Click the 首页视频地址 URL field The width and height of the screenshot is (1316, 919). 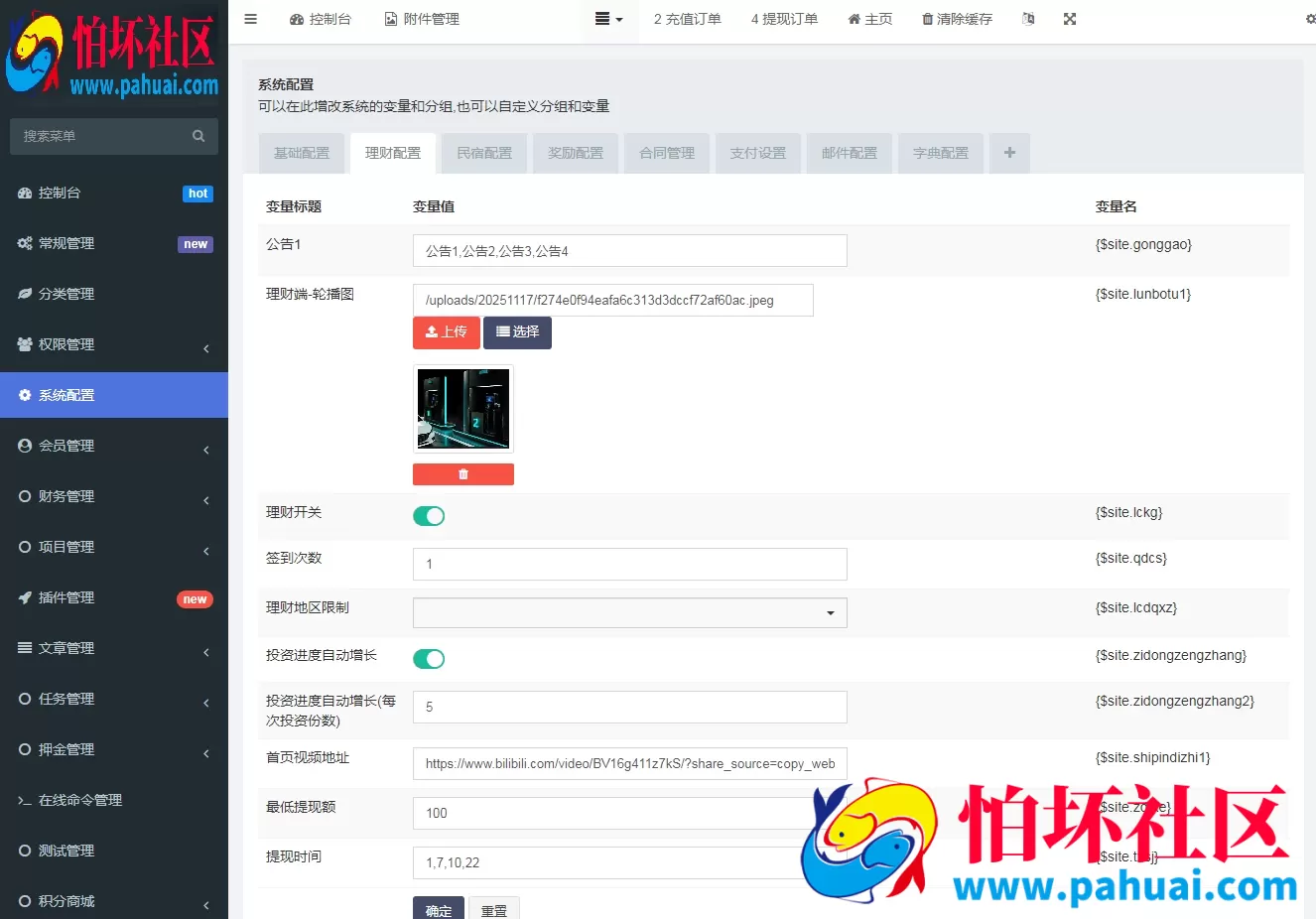click(x=630, y=763)
